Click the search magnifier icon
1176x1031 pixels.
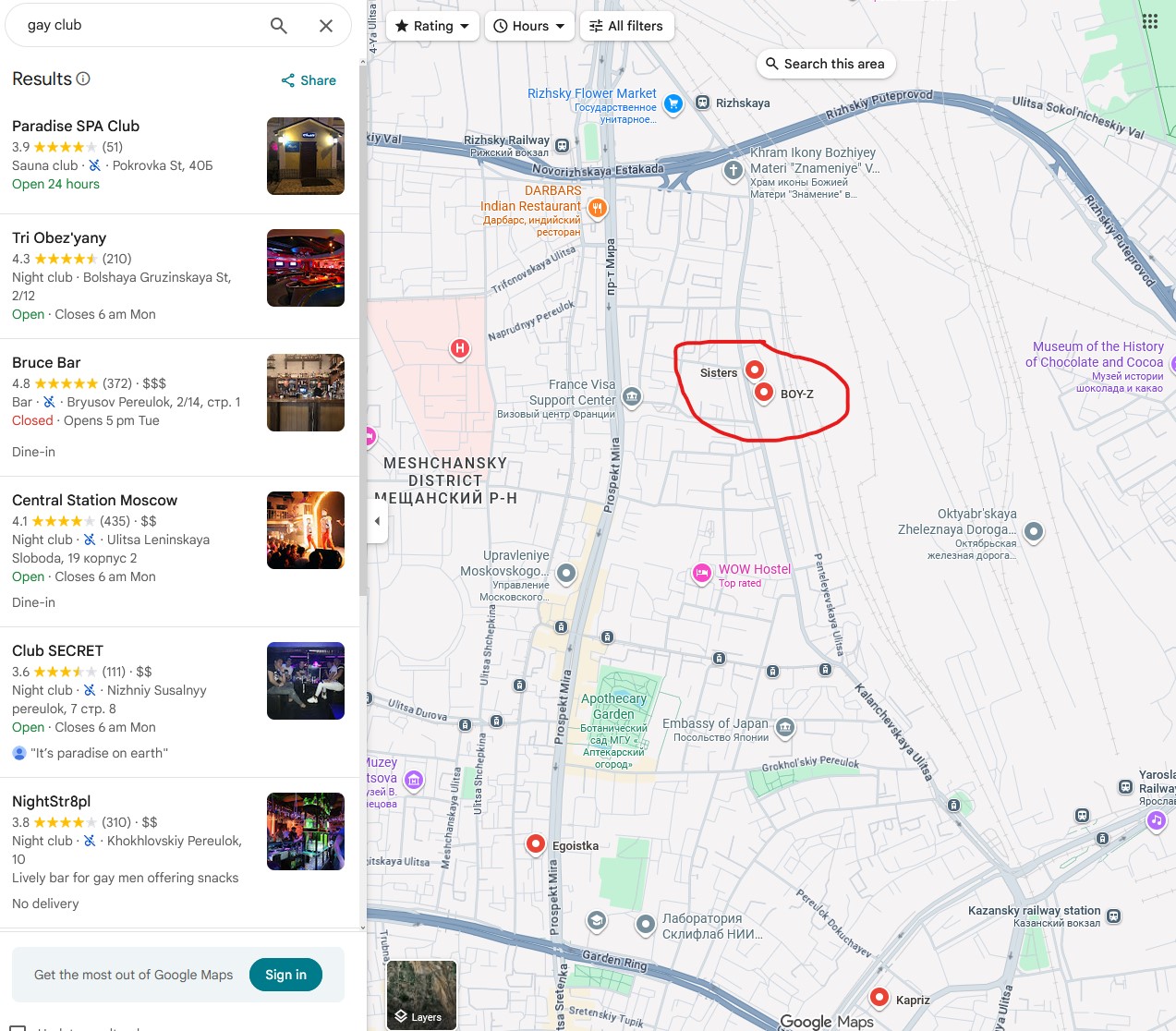pos(278,26)
